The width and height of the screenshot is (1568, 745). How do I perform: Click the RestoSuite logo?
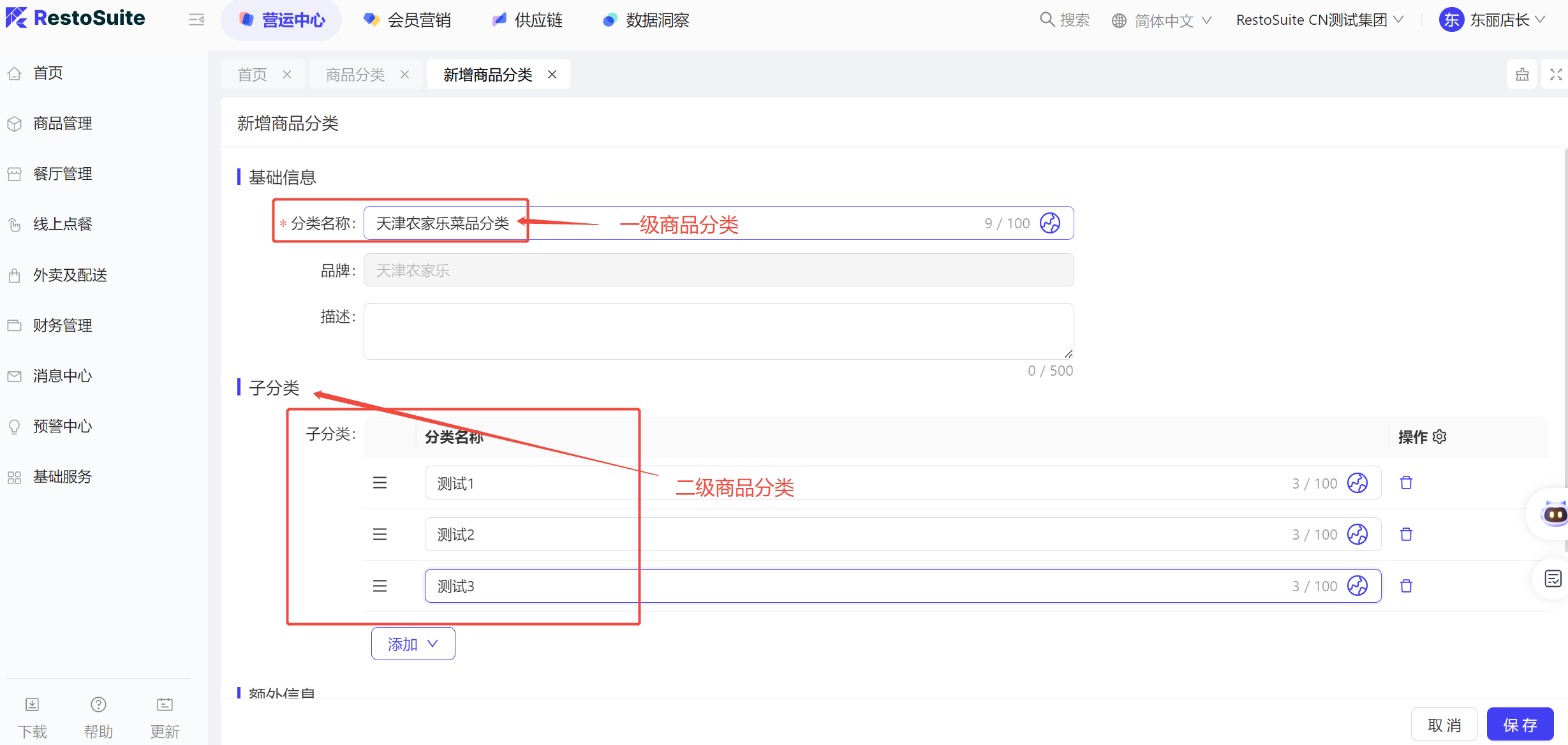[x=75, y=18]
